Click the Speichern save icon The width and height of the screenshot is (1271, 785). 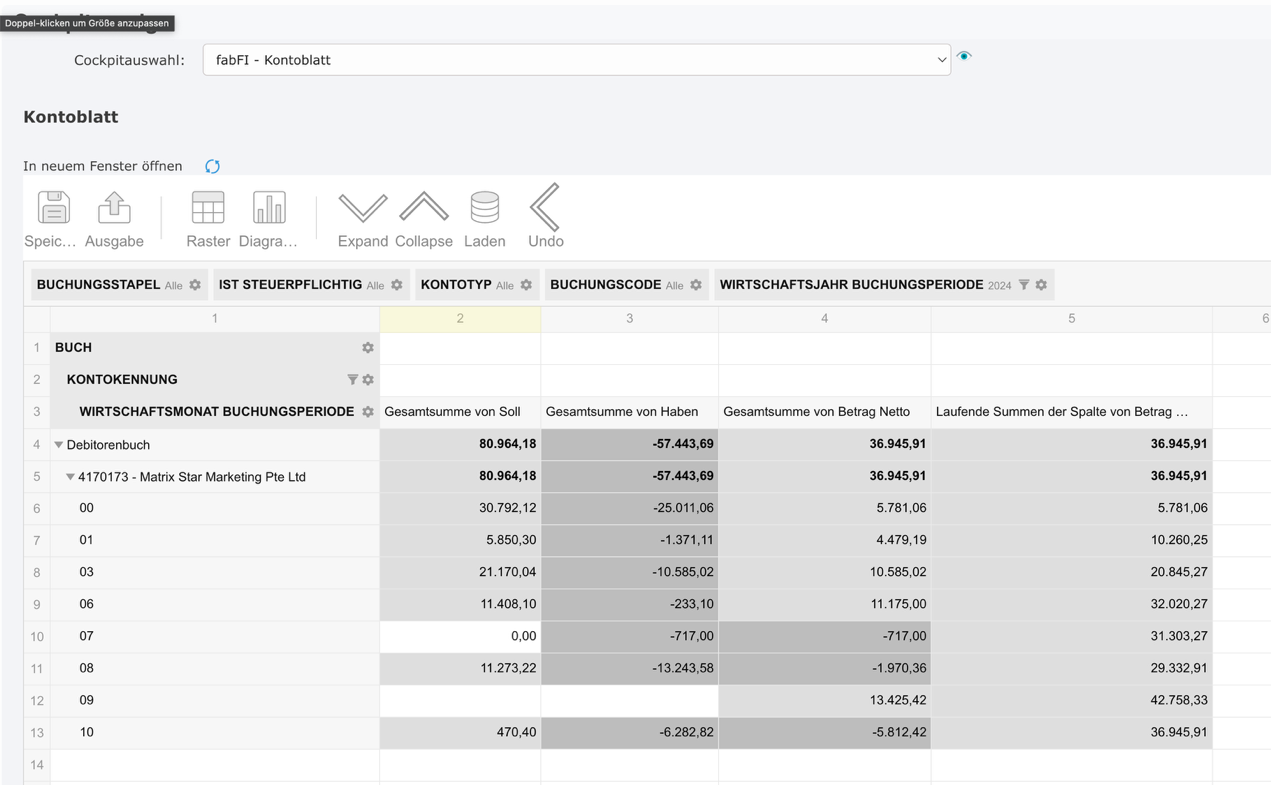tap(53, 208)
